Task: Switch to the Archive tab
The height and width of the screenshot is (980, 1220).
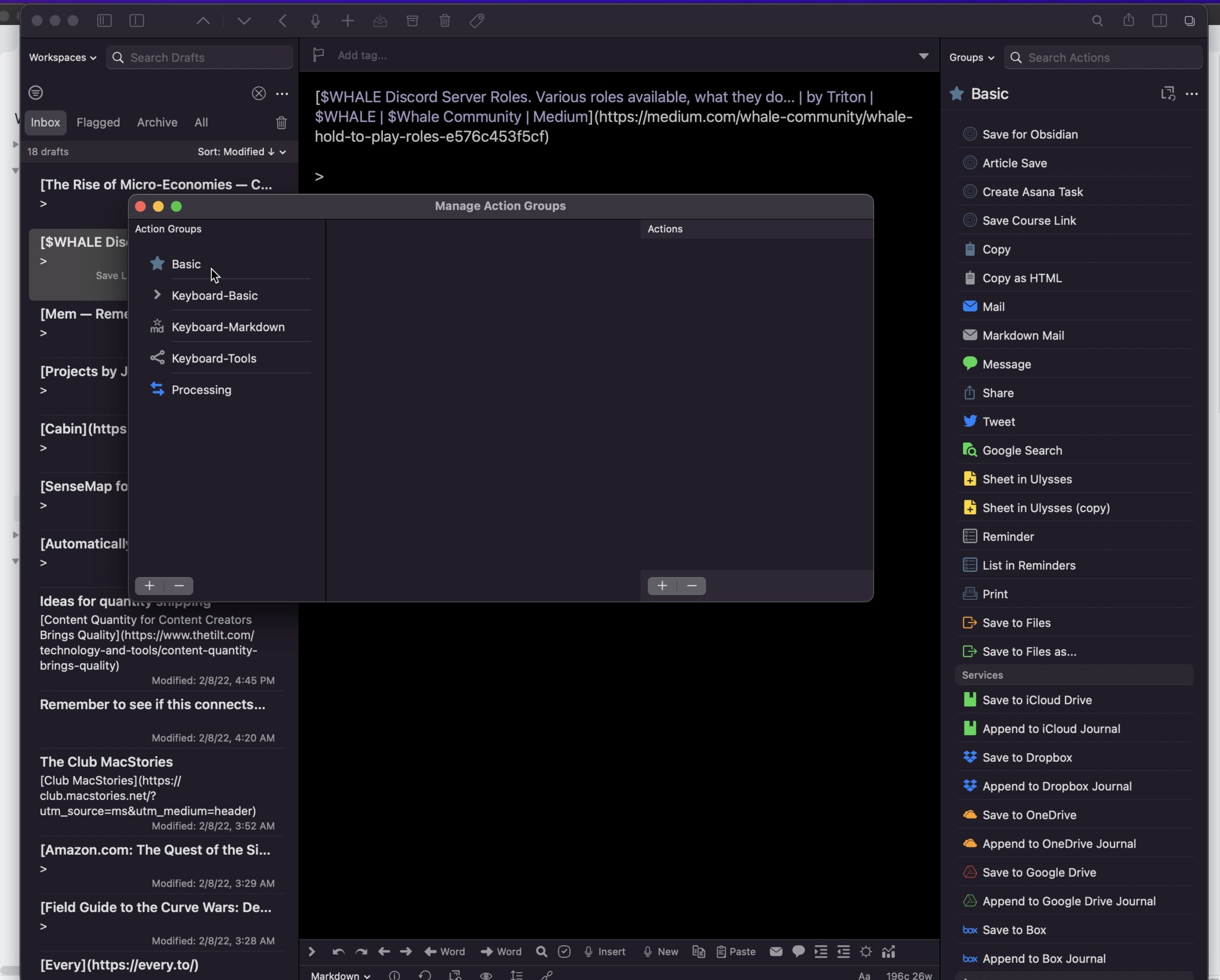Action: 157,122
